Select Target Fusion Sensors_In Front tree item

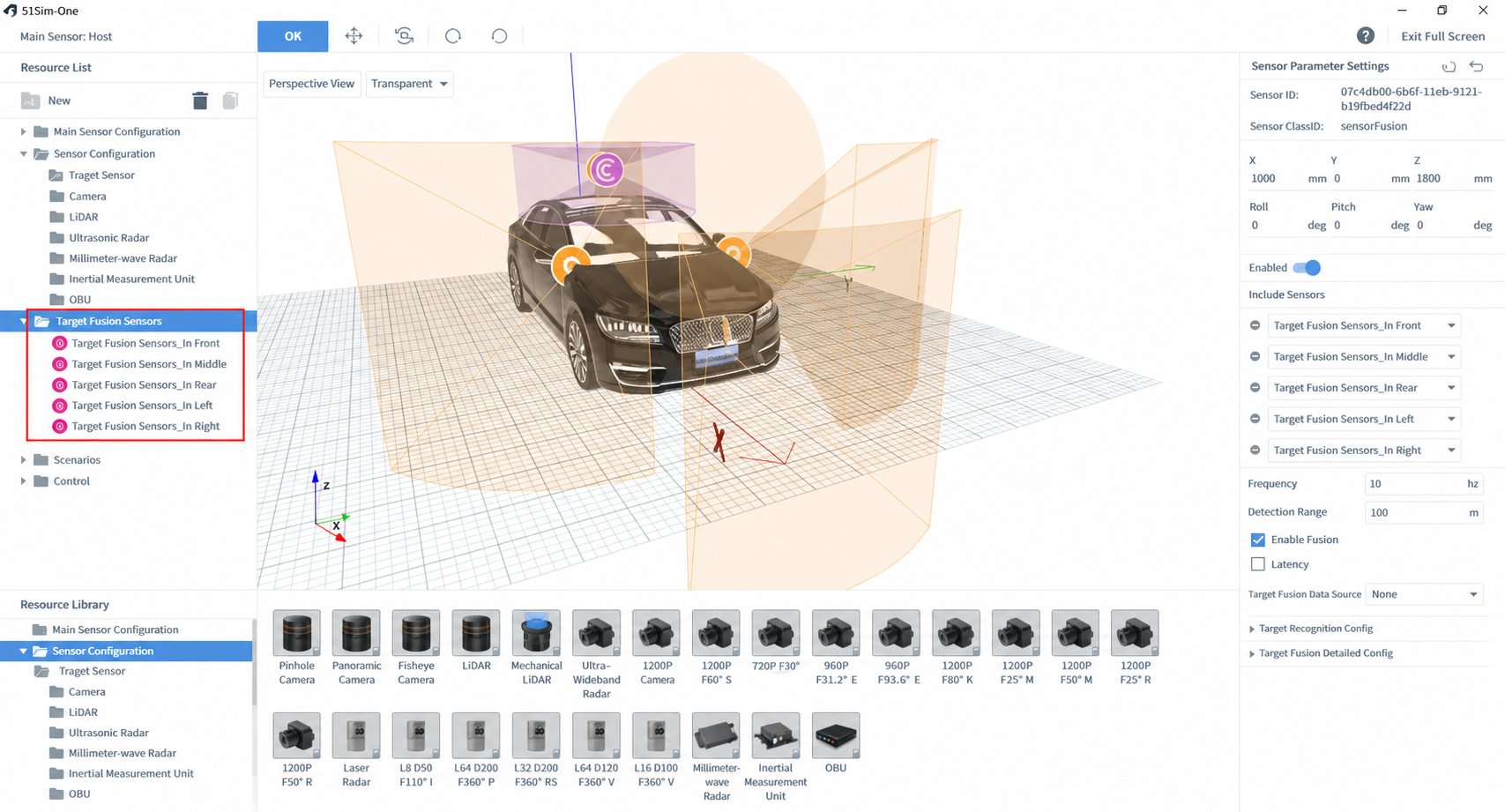pyautogui.click(x=145, y=343)
